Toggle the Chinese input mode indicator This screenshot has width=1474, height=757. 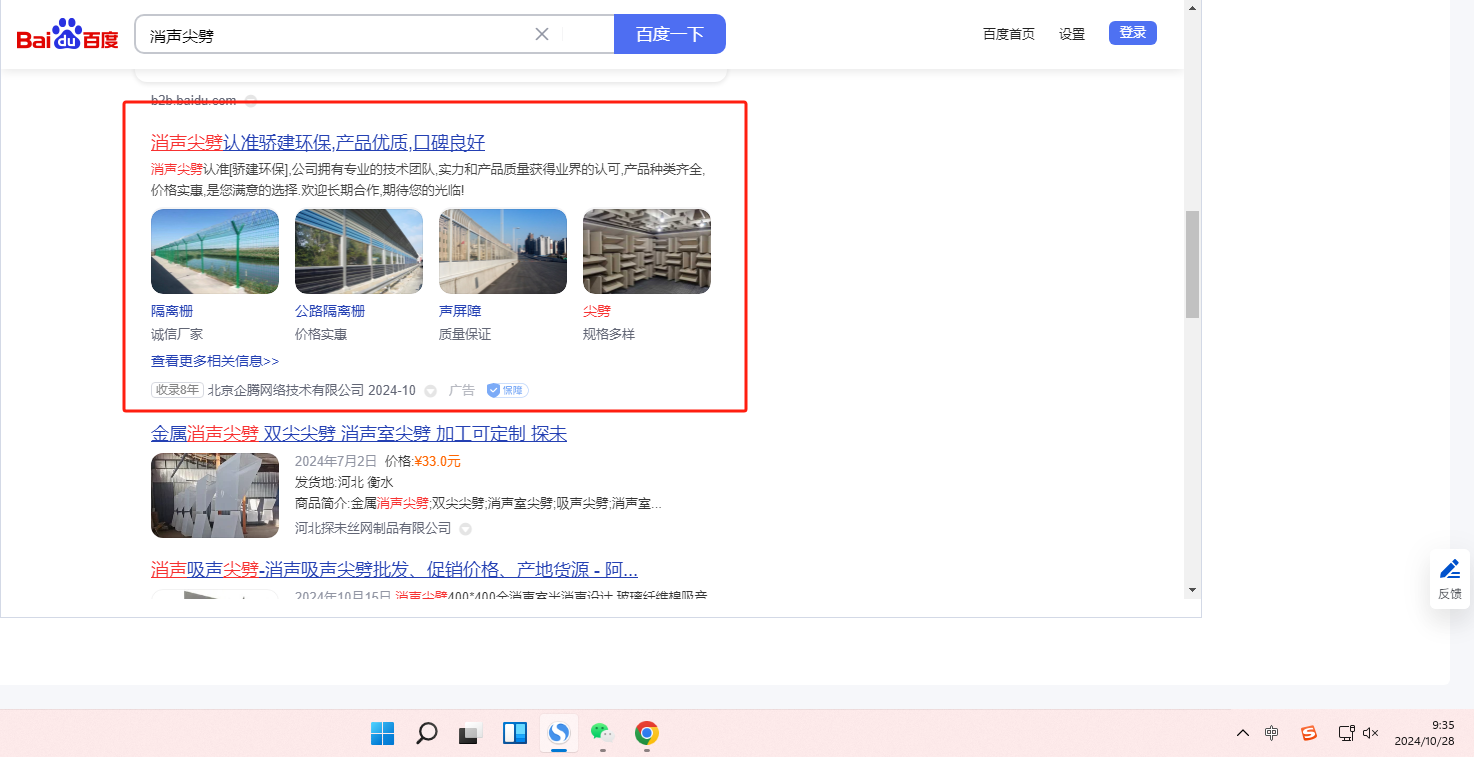1271,733
